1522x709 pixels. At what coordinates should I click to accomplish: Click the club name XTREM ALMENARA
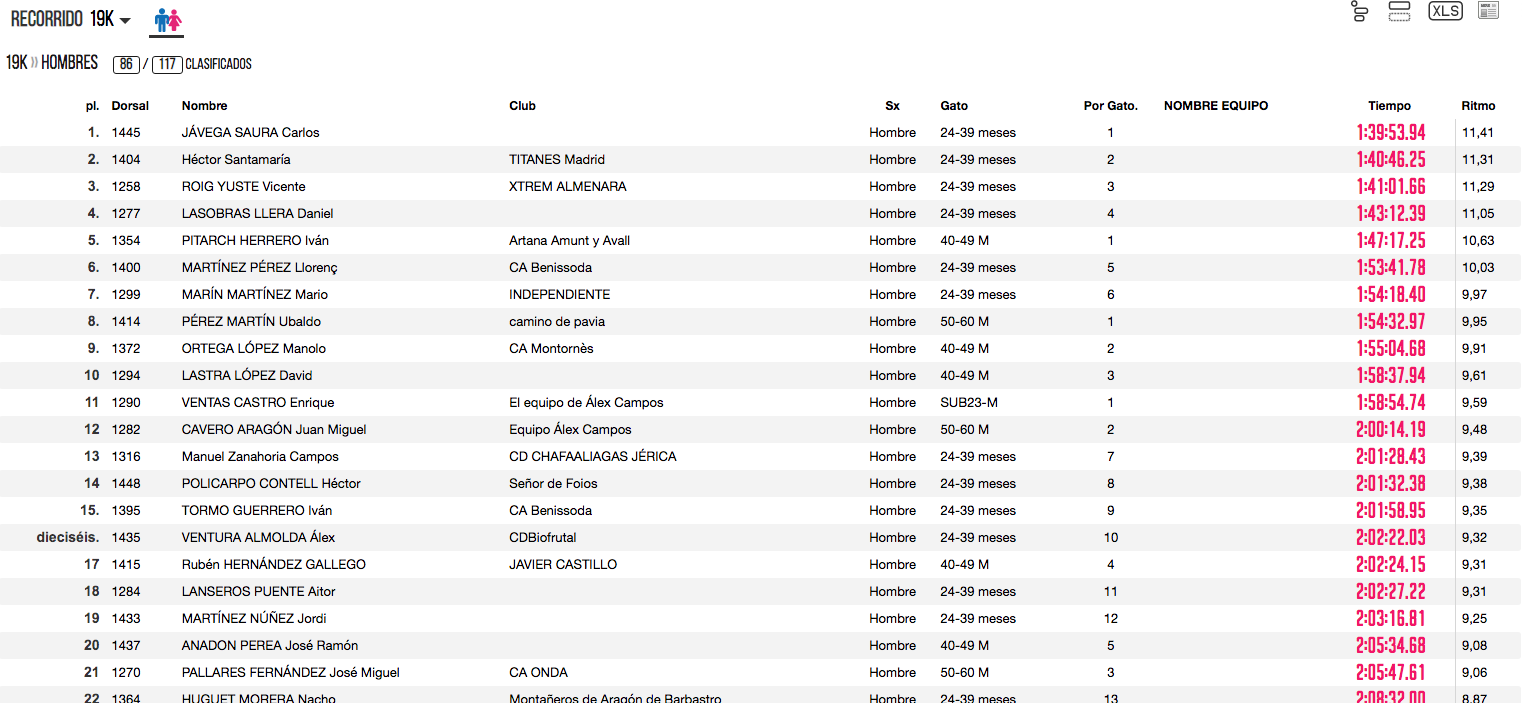coord(567,187)
